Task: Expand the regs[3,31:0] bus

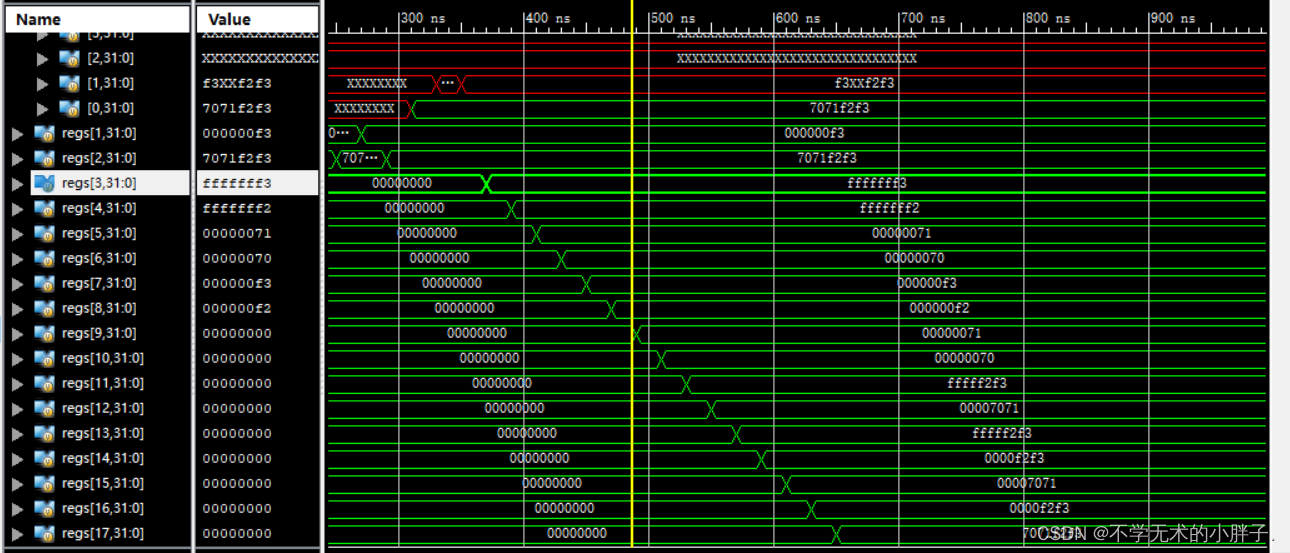Action: click(x=17, y=183)
